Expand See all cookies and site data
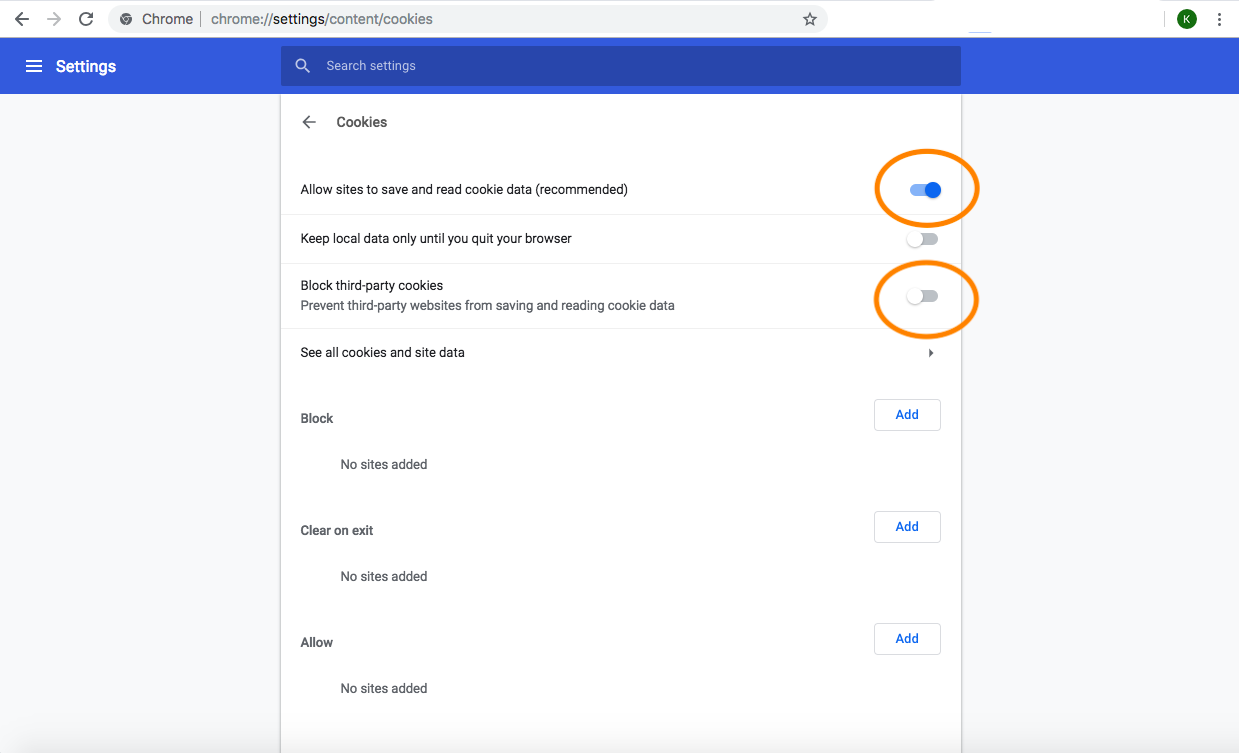 pos(620,353)
